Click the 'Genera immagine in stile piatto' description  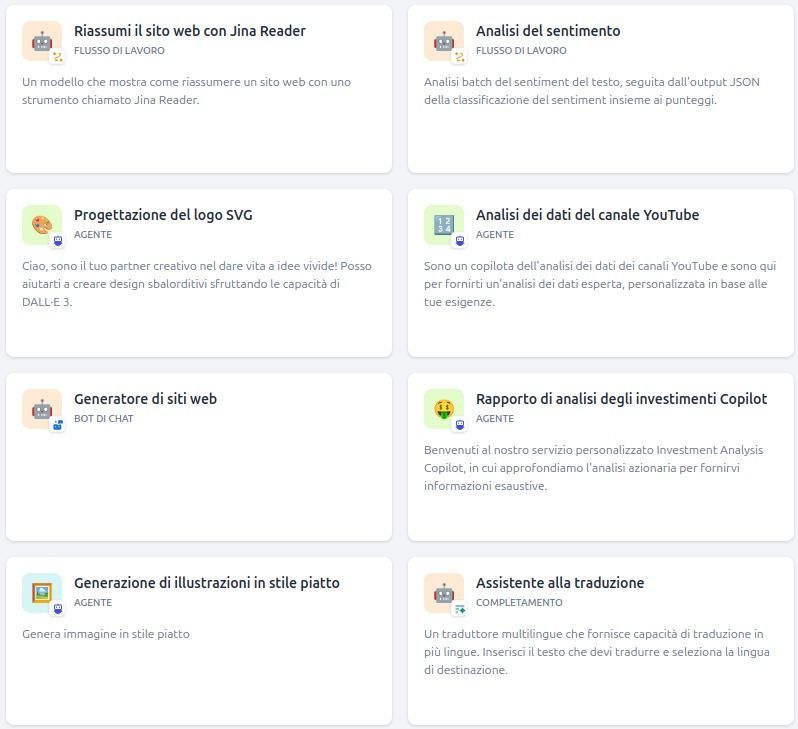click(x=105, y=634)
